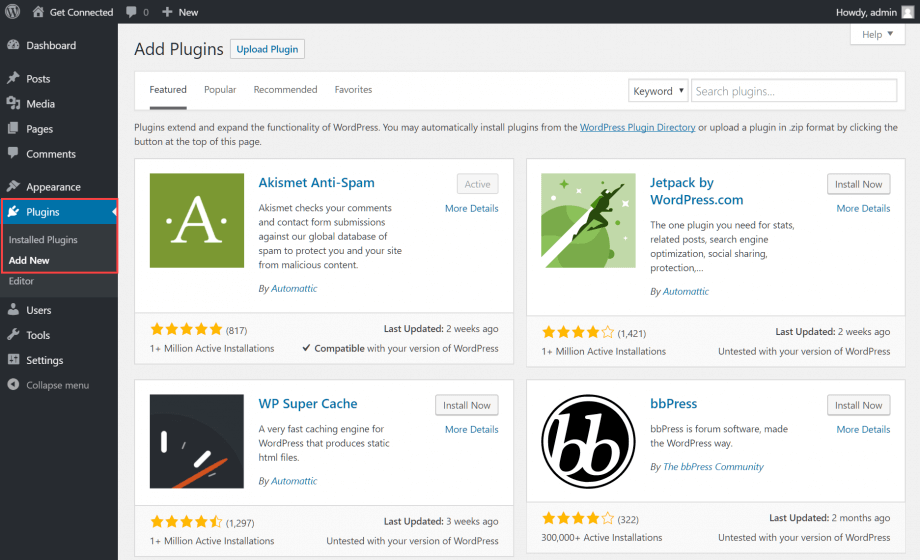Click Collapse menu label
Image resolution: width=920 pixels, height=560 pixels.
pyautogui.click(x=58, y=385)
